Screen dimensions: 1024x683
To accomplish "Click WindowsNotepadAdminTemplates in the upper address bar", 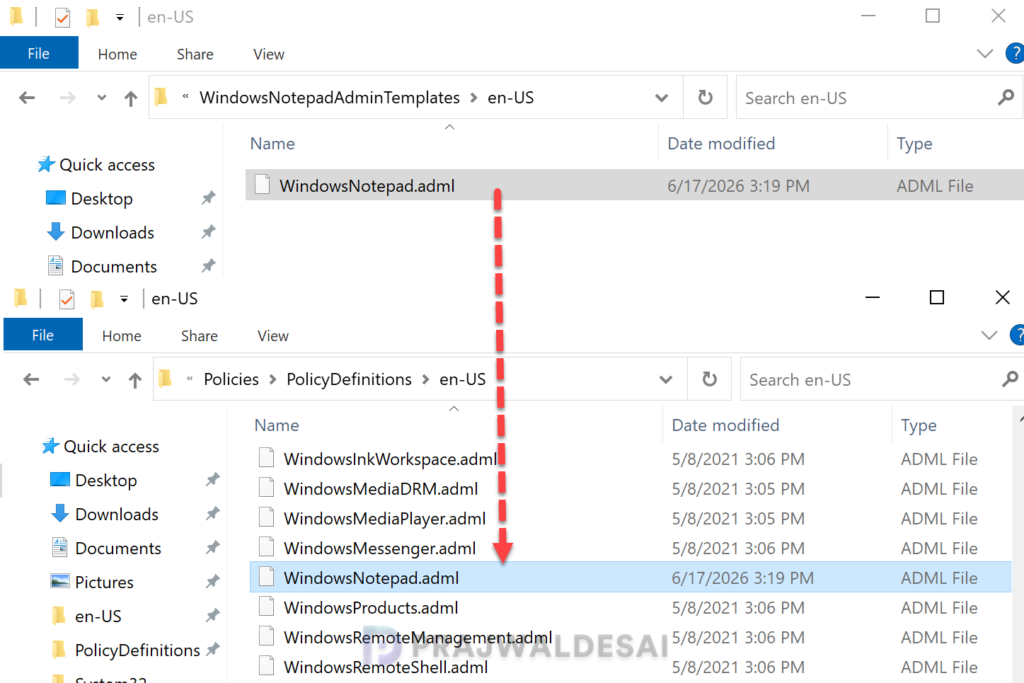I will click(x=330, y=98).
